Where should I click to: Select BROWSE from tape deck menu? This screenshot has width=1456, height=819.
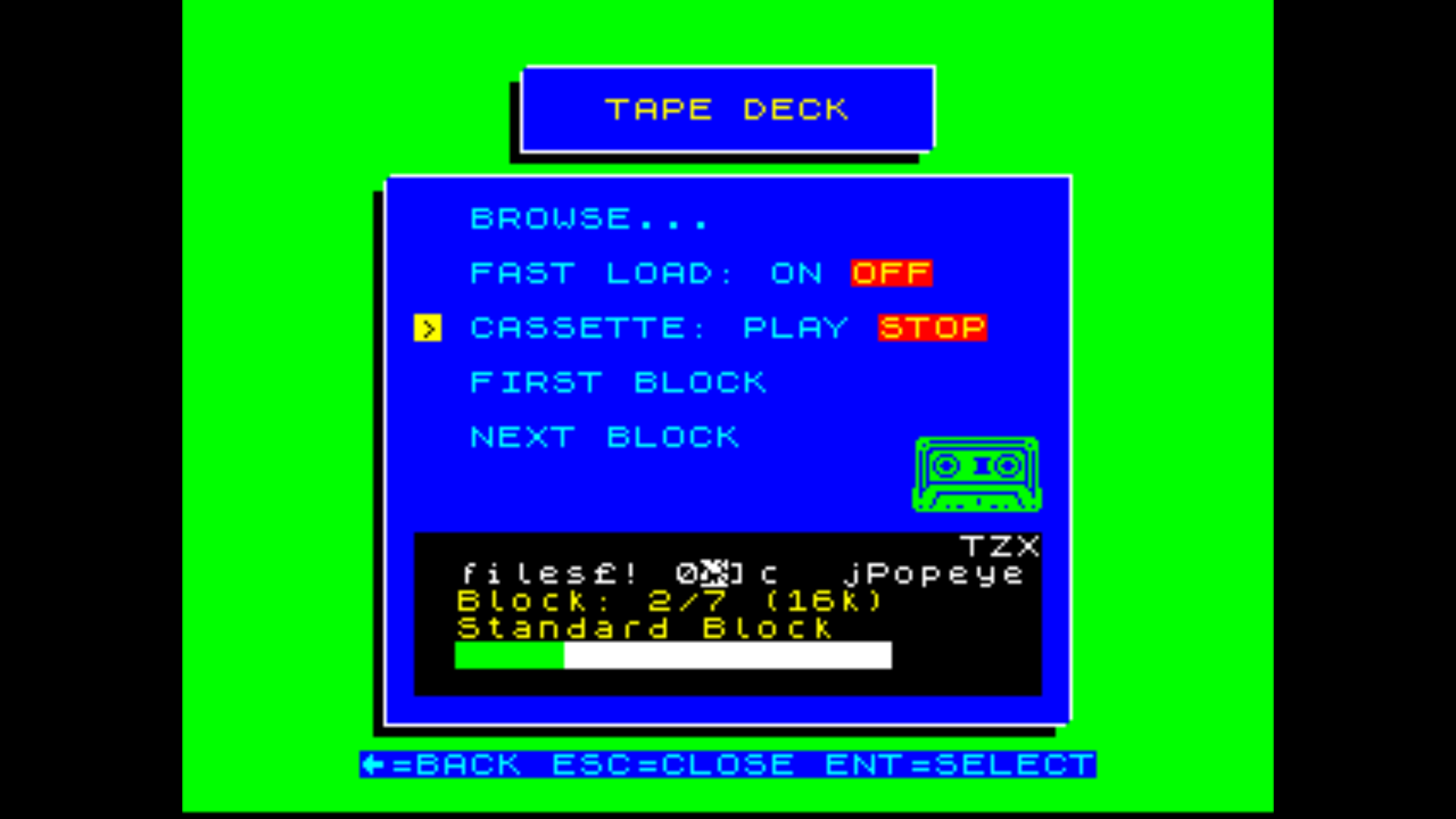coord(590,220)
